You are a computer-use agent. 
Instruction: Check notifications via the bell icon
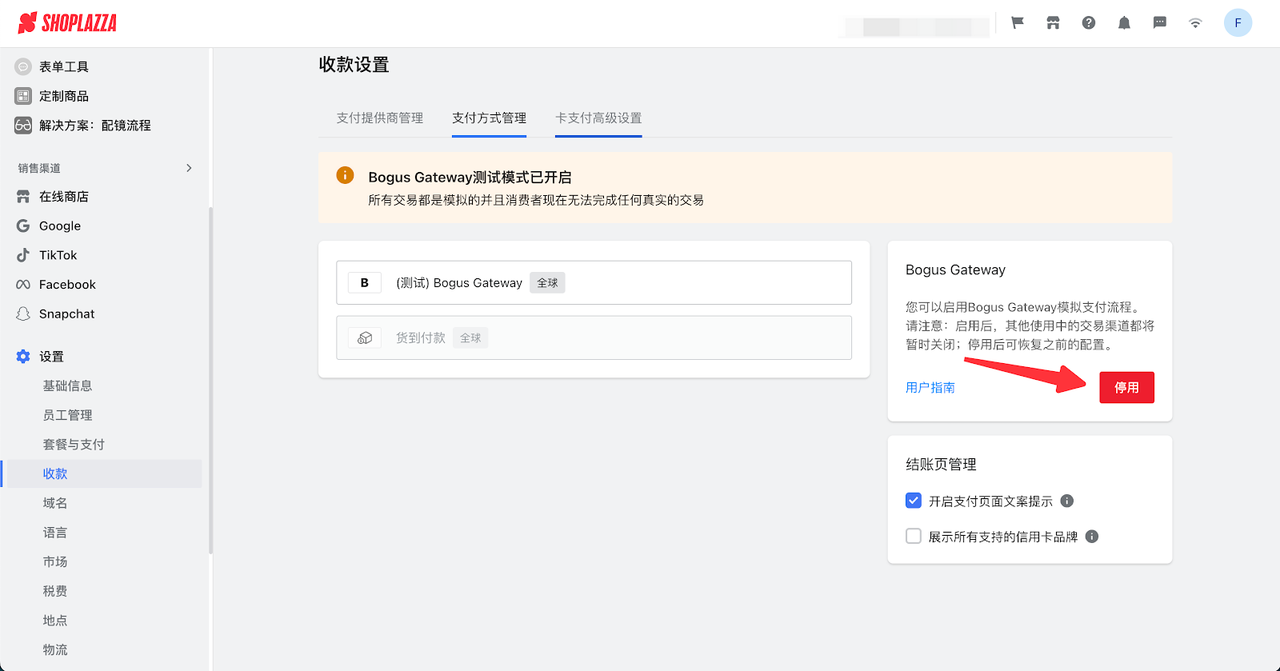1123,21
